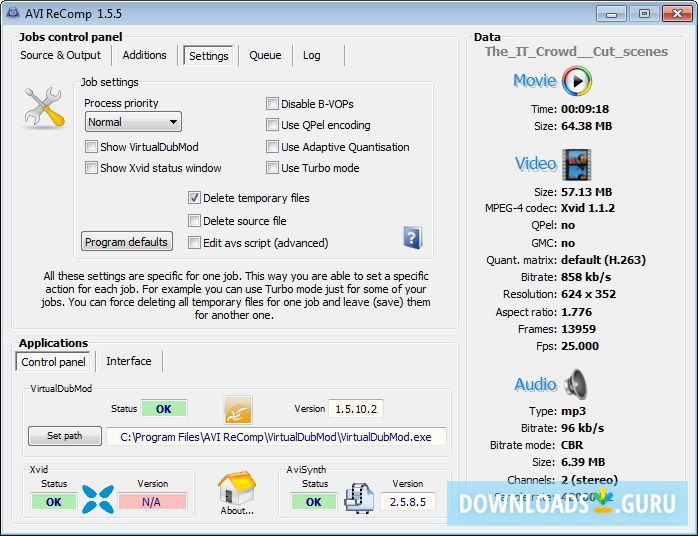Click the Audio speaker icon
Viewport: 698px width, 536px height.
click(576, 384)
